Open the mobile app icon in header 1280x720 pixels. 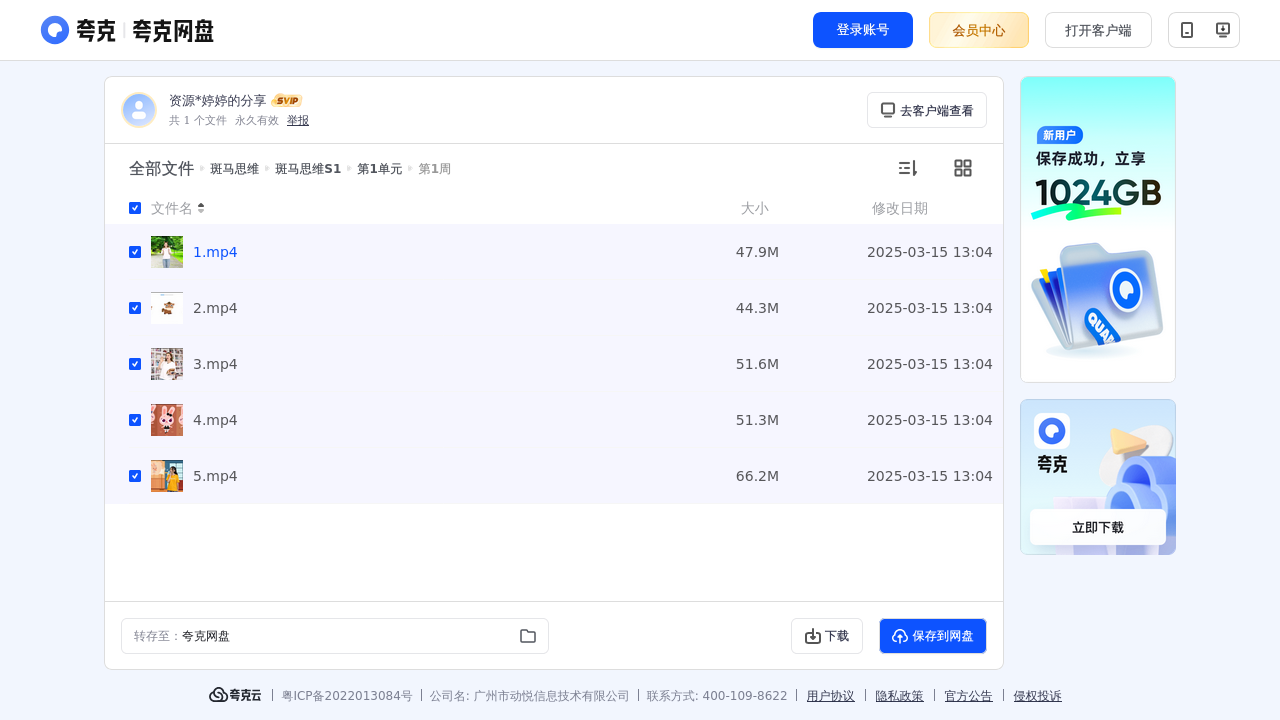pyautogui.click(x=1187, y=30)
